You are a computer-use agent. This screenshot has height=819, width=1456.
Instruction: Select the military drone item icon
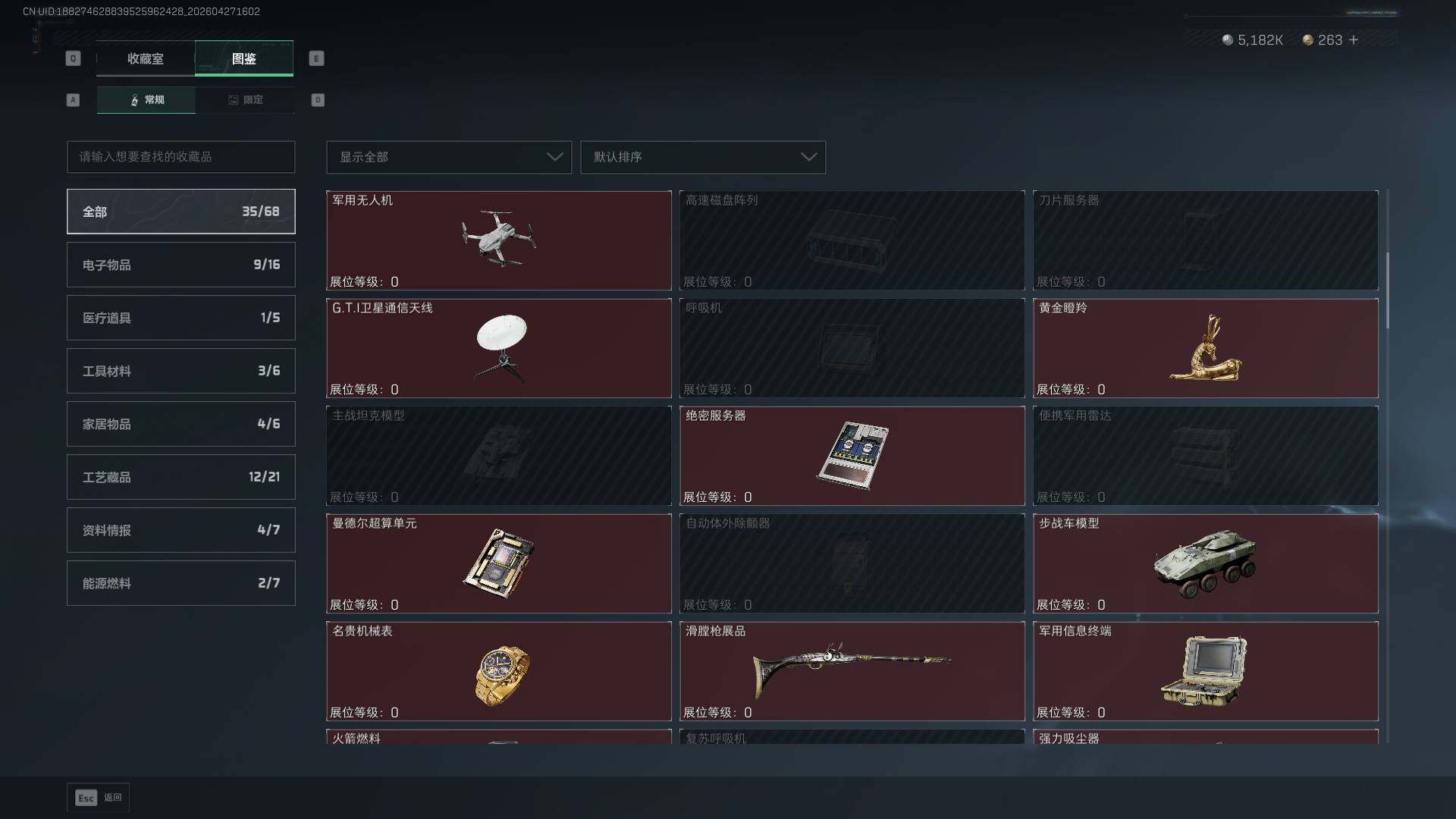[498, 238]
